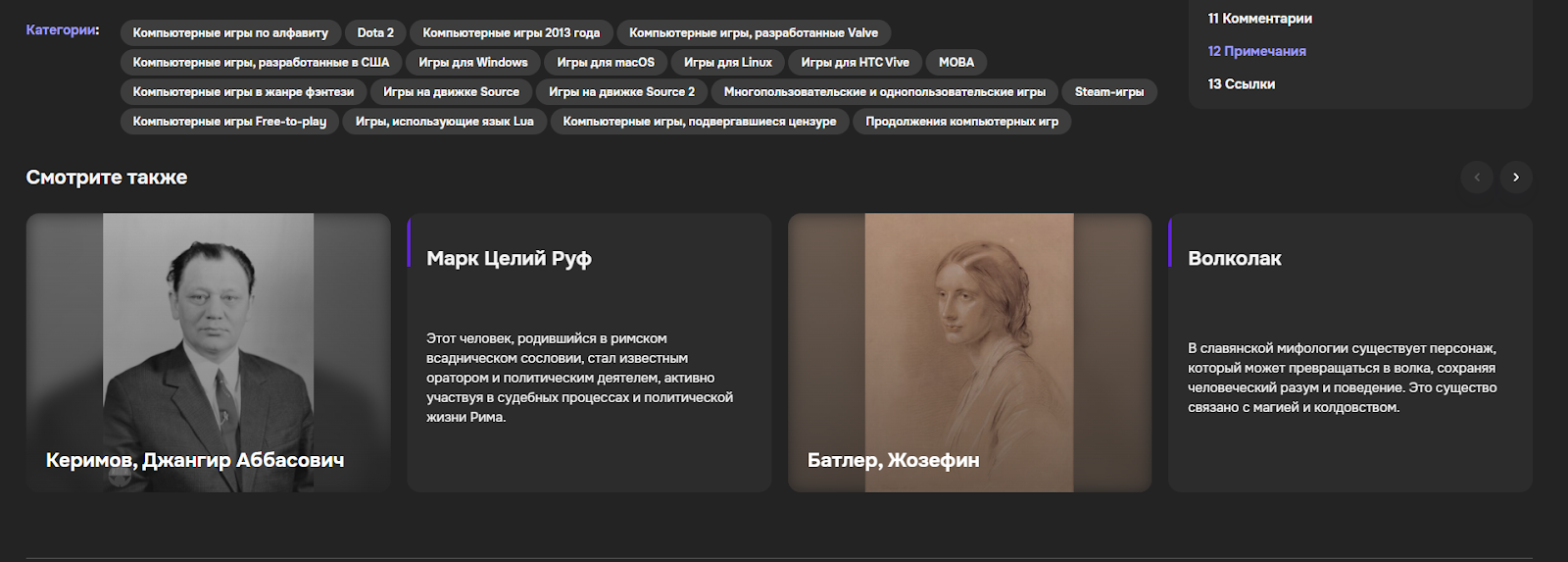The image size is (1568, 562).
Task: Jump to section 11 Комментарии
Action: 1259,19
